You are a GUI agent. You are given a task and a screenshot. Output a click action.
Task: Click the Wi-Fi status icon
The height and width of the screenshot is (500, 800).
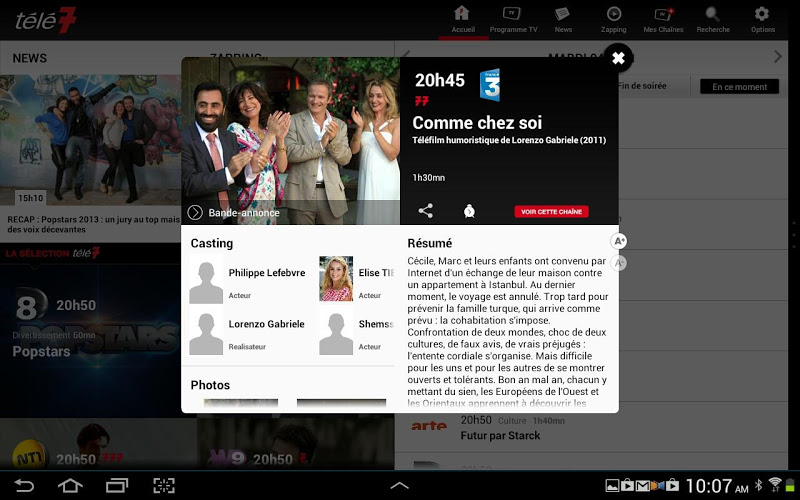(775, 485)
